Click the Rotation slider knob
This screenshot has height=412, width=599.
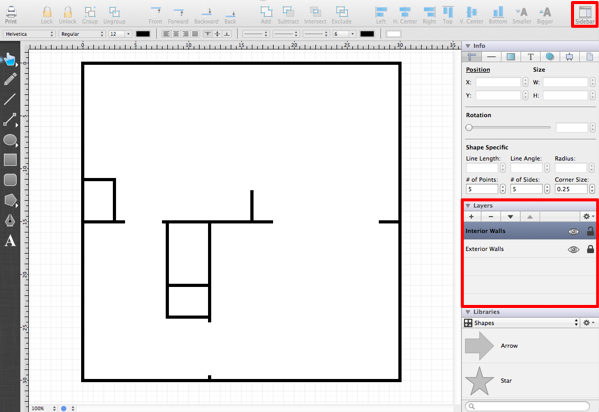469,128
